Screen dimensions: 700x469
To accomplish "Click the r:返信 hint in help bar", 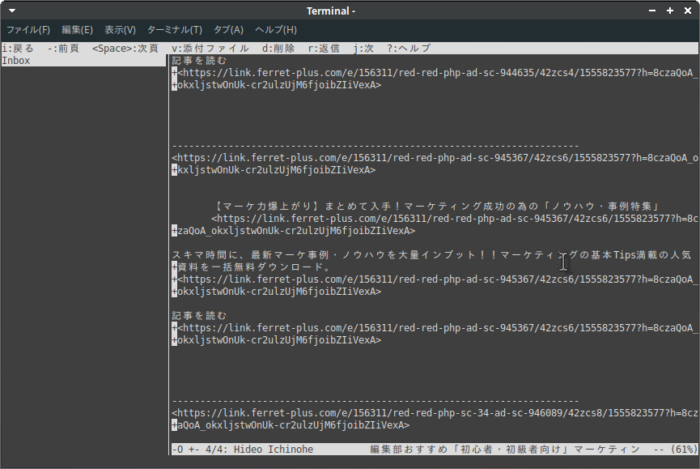I will point(324,48).
